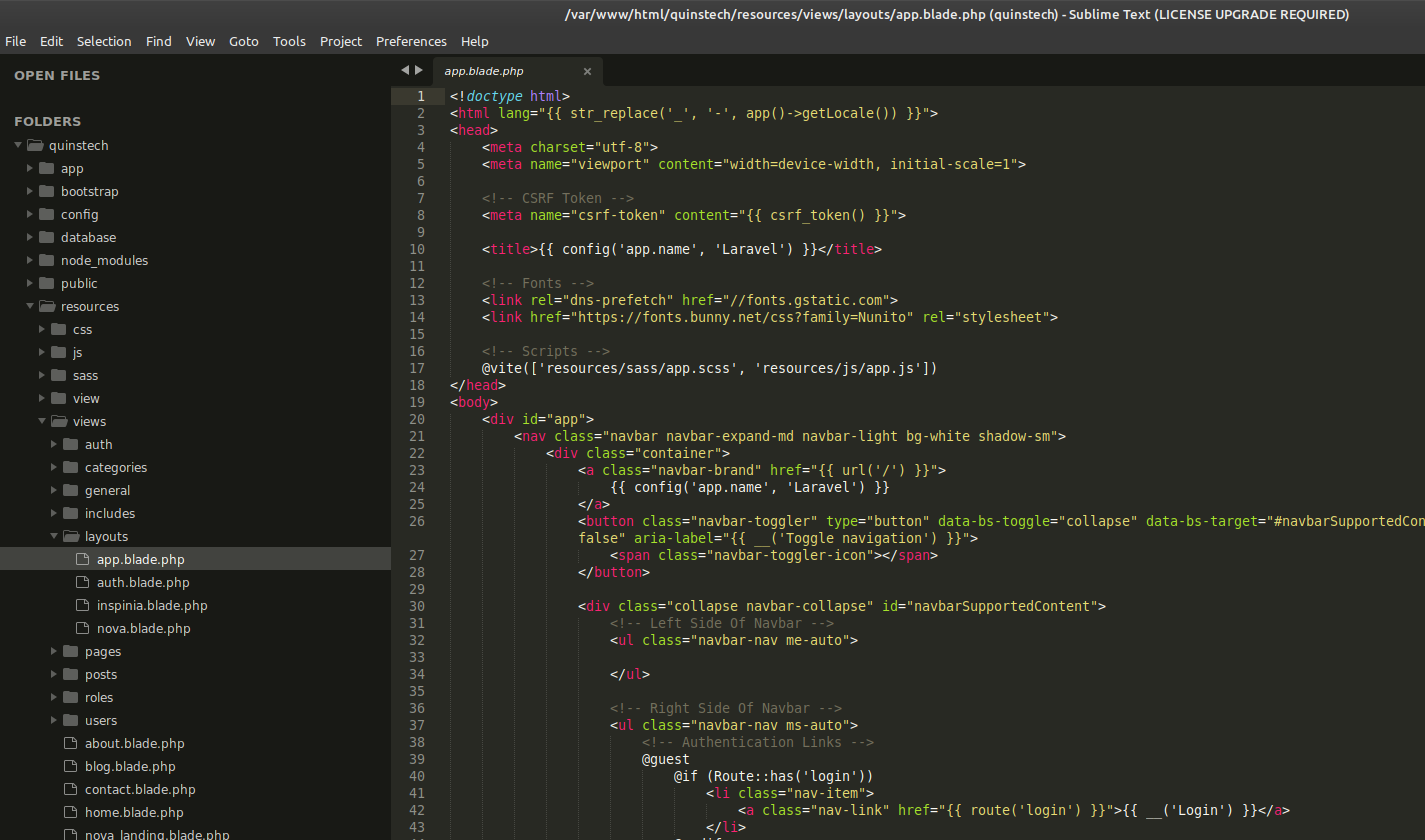
Task: Click the bootstrap folder icon
Action: pyautogui.click(x=46, y=191)
